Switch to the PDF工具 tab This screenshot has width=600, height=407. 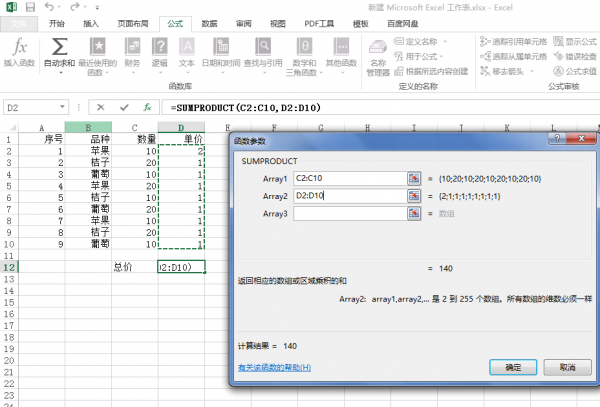pos(319,24)
